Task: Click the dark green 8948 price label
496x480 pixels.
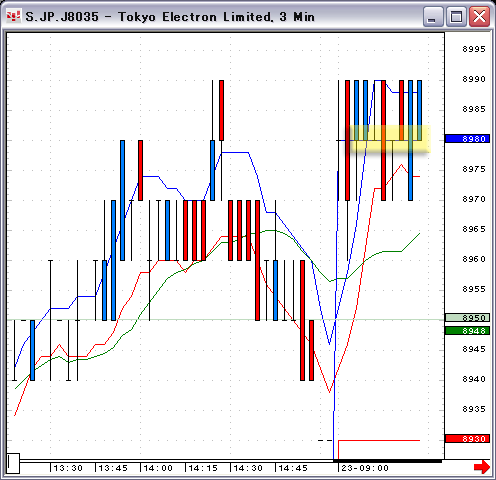Action: (x=467, y=331)
